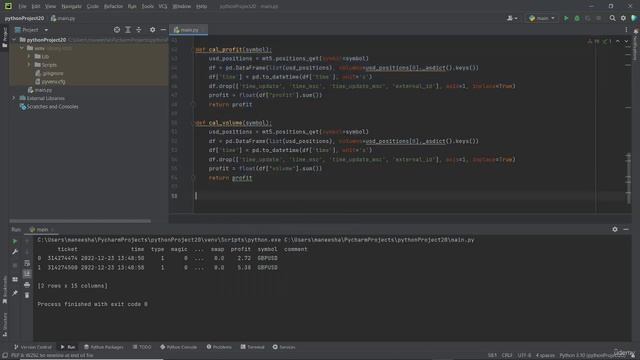The height and width of the screenshot is (360, 640).
Task: Open the Refactor menu
Action: tap(113, 6)
